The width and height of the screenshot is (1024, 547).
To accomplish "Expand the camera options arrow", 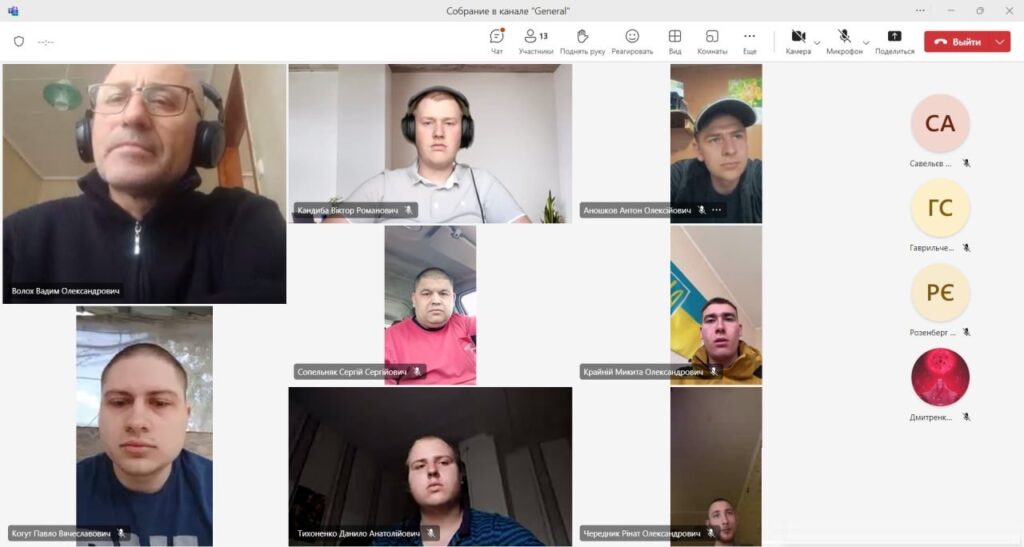I will (817, 43).
